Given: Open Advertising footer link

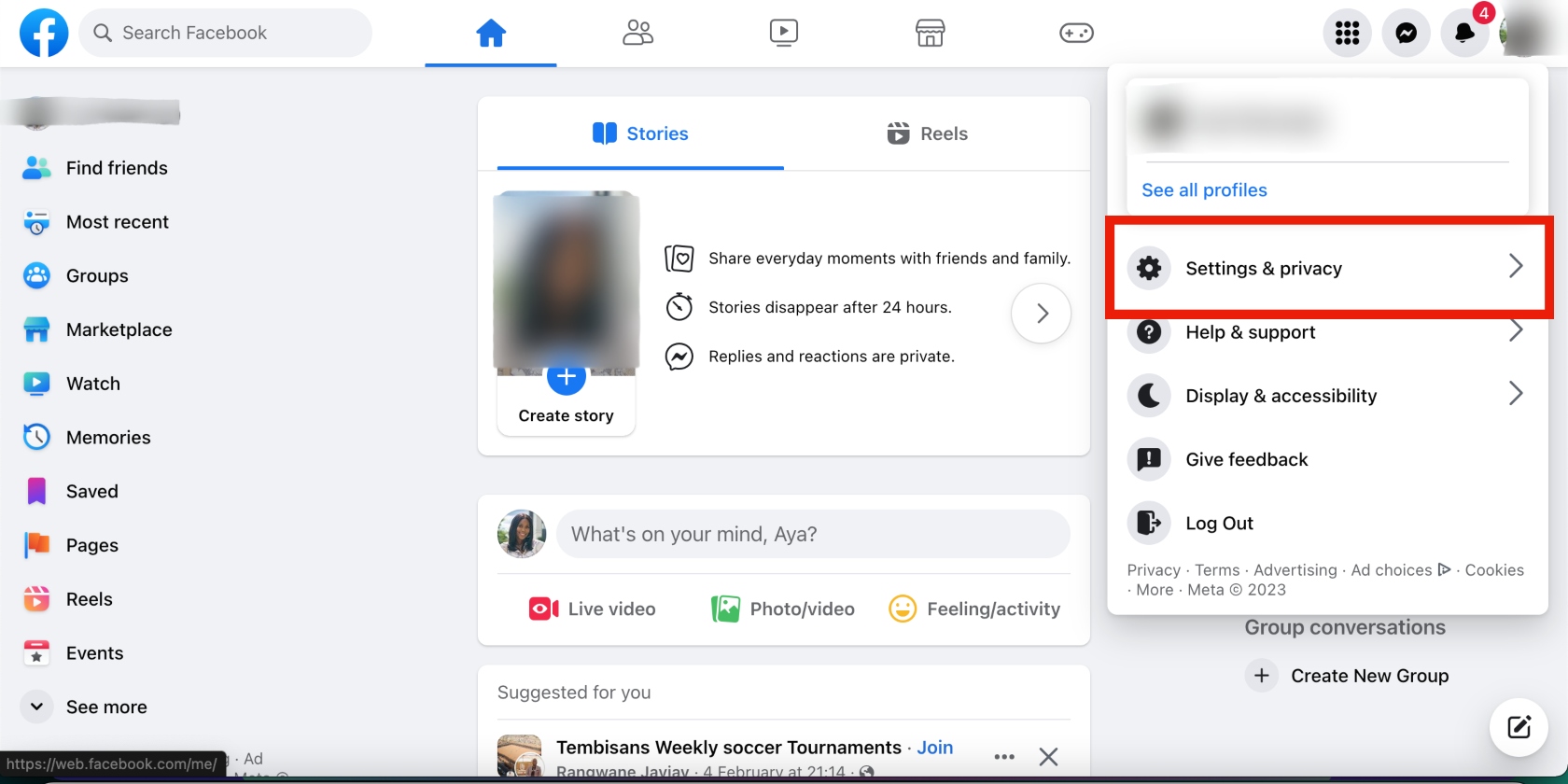Looking at the screenshot, I should coord(1295,570).
